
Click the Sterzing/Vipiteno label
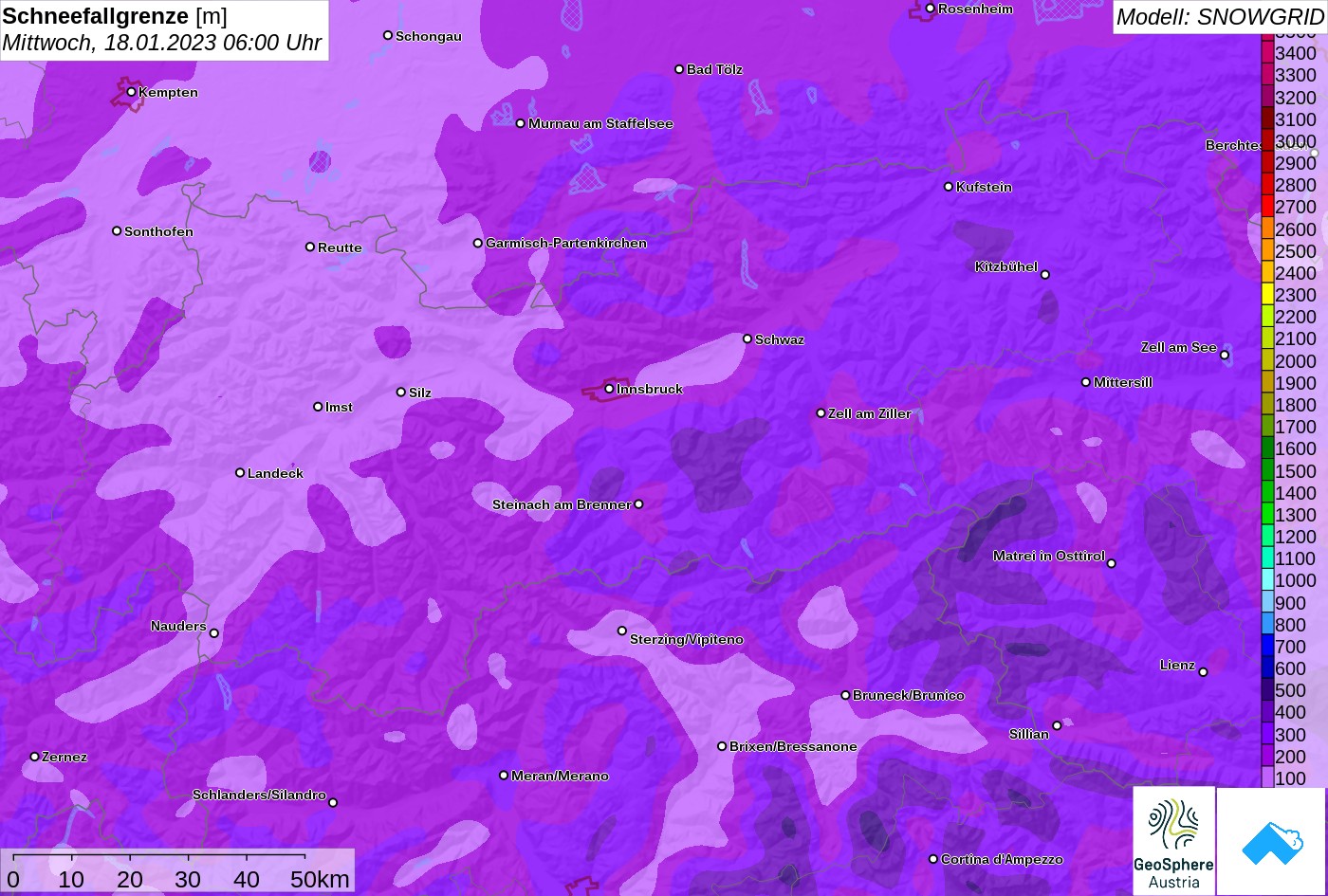[x=687, y=639]
